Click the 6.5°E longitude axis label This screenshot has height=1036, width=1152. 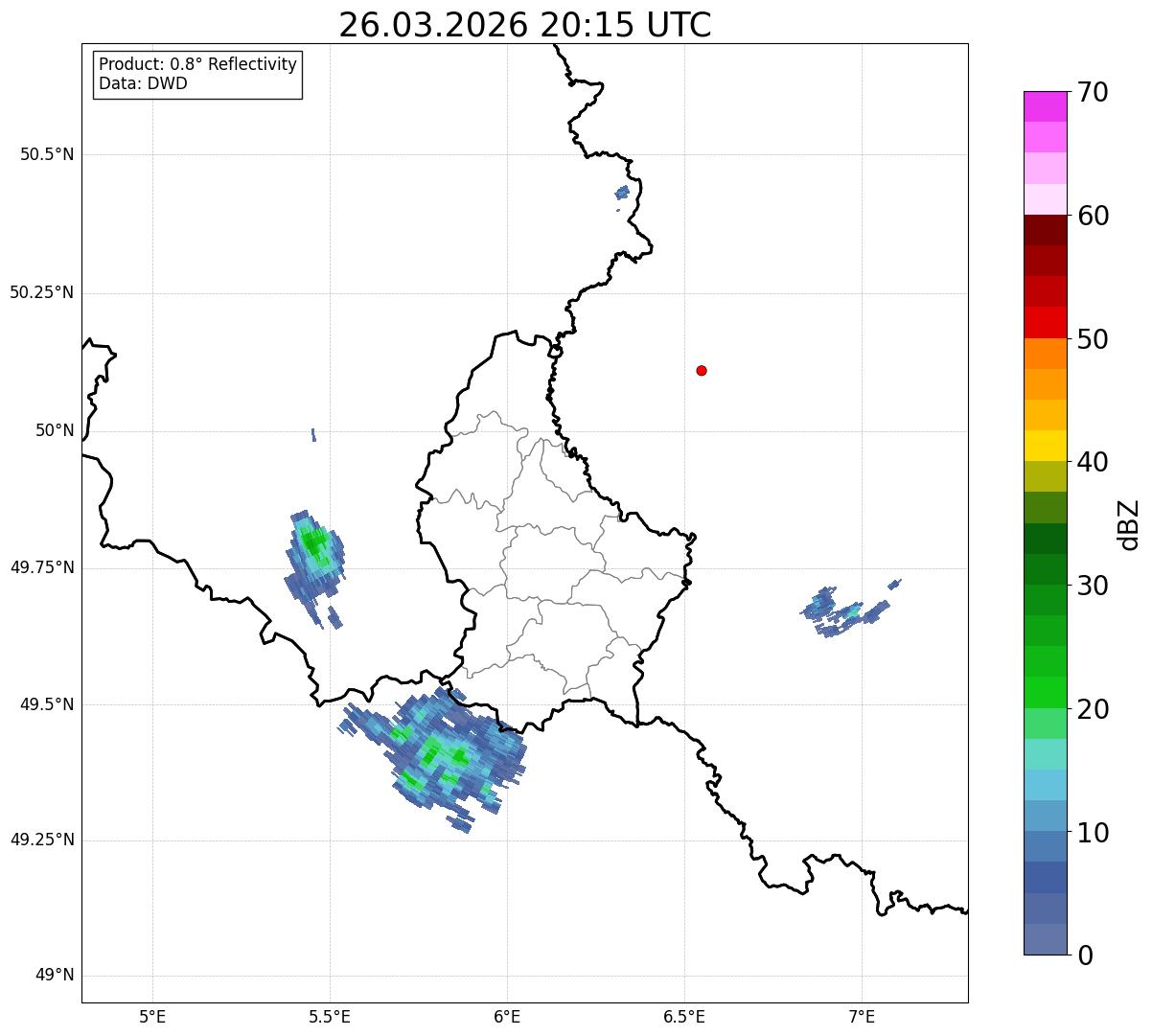tap(684, 1016)
